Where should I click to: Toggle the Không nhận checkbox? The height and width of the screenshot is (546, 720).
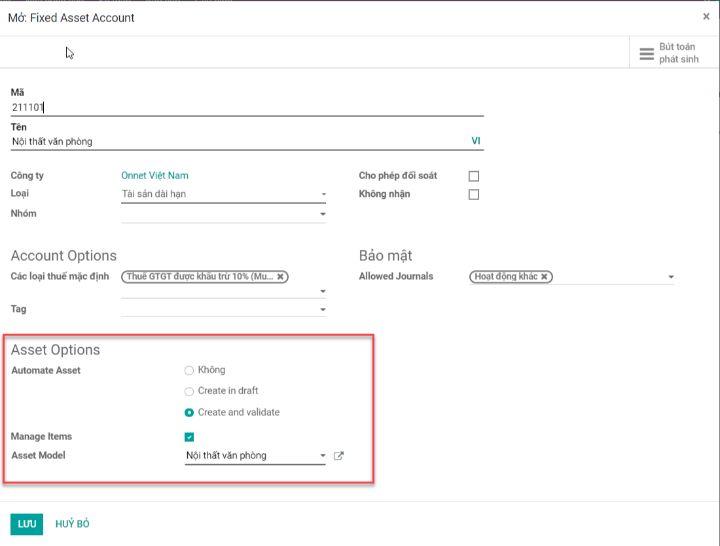(474, 194)
